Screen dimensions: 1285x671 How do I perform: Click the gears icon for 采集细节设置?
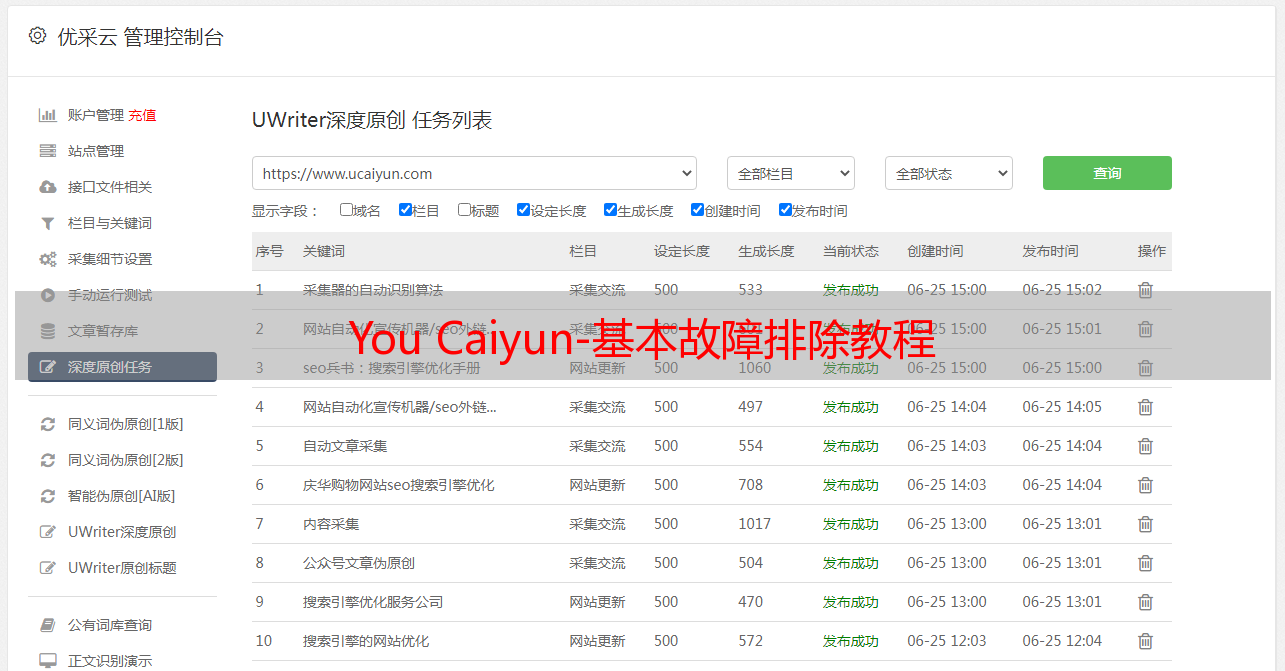(x=47, y=259)
